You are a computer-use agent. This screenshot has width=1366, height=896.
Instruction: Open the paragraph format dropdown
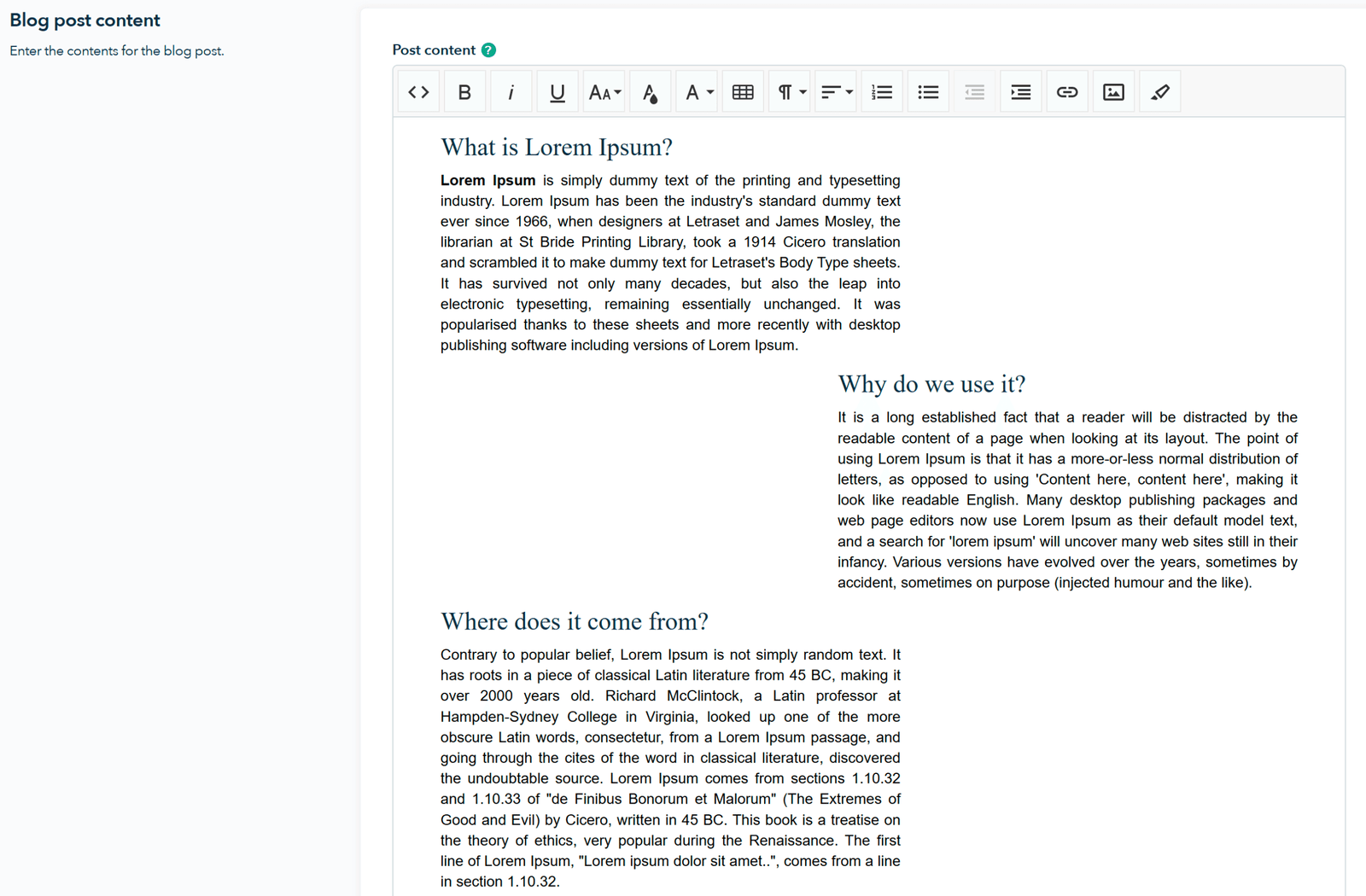tap(790, 92)
